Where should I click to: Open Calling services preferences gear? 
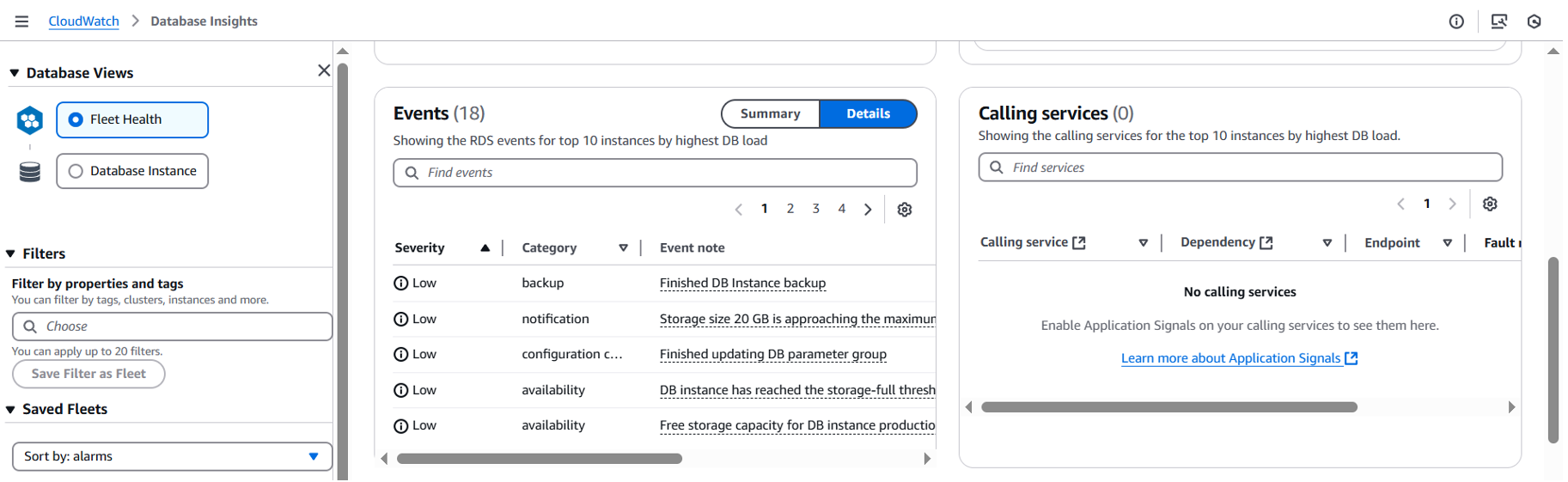coord(1490,204)
